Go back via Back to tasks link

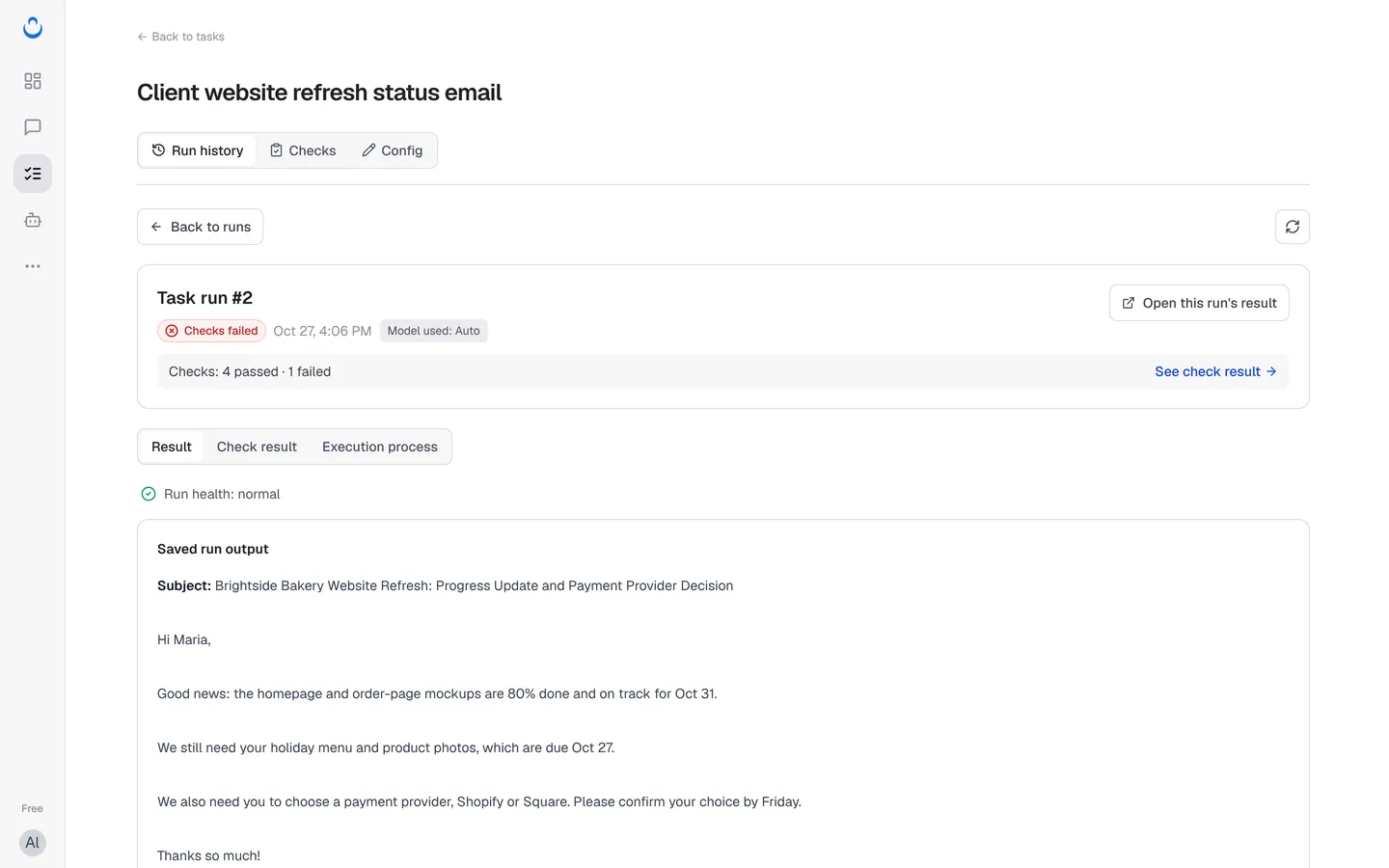(x=180, y=37)
